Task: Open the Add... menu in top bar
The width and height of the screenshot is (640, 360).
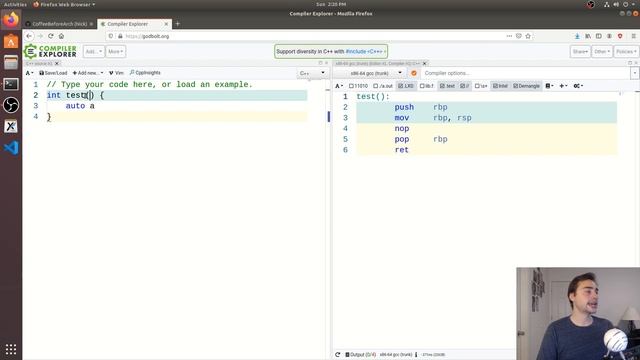Action: 93,51
